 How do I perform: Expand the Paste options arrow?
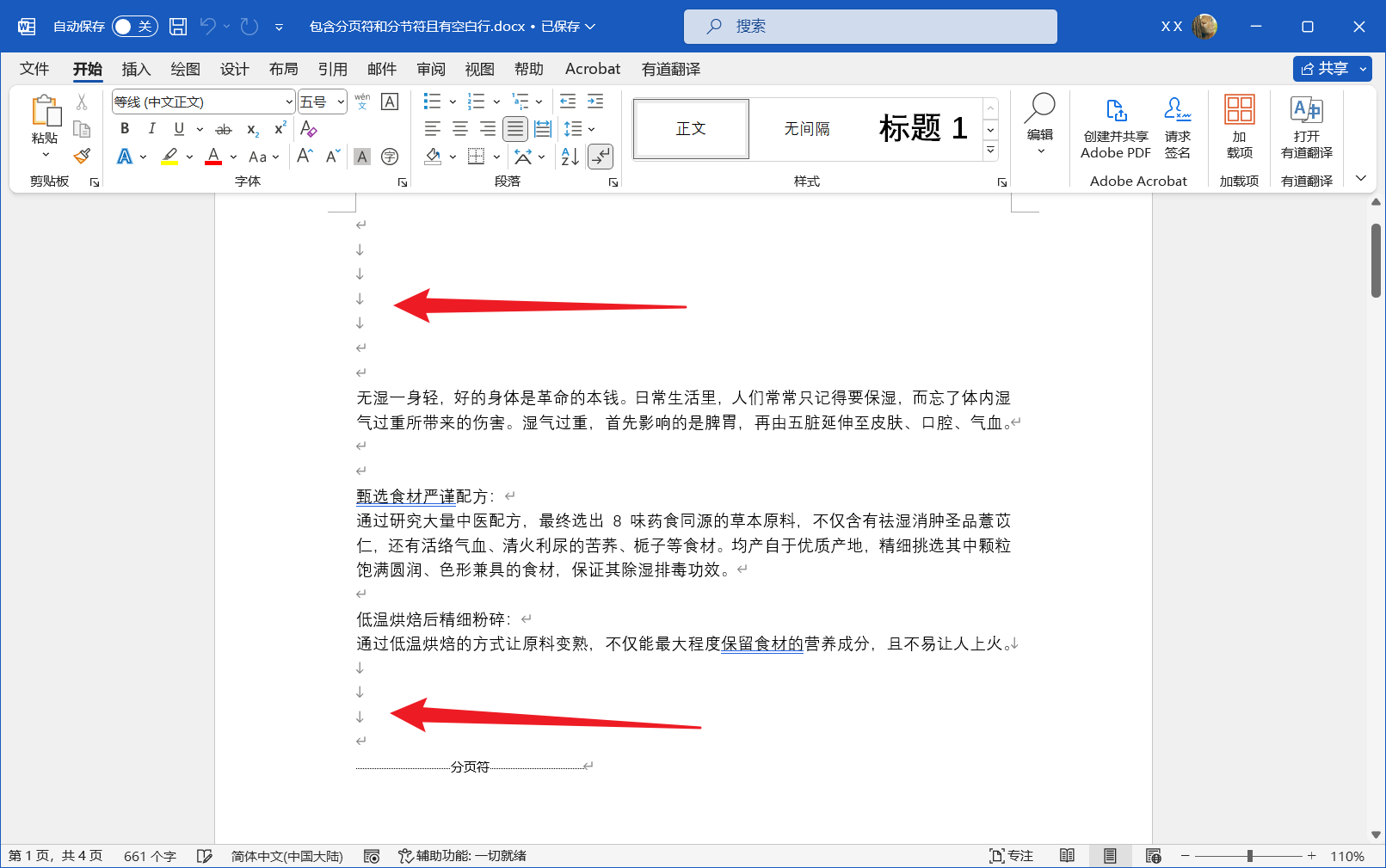46,155
